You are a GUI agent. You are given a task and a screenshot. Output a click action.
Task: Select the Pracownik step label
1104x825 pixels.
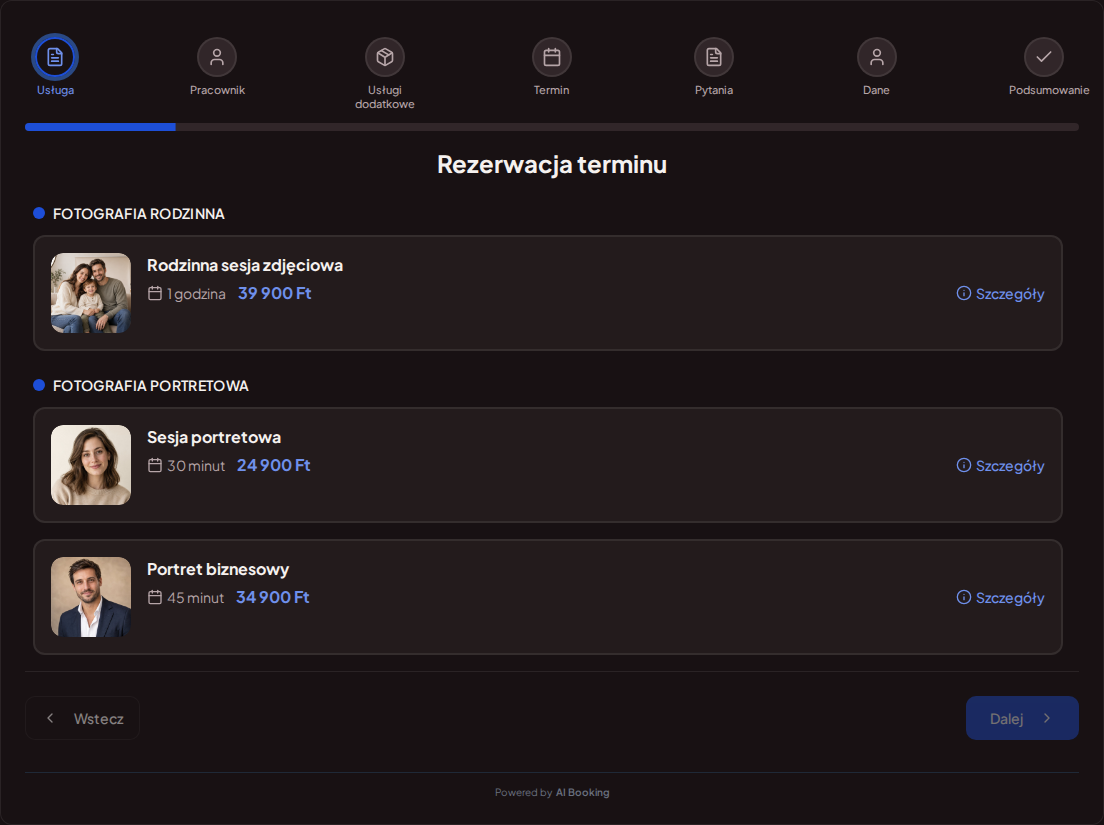pyautogui.click(x=217, y=90)
